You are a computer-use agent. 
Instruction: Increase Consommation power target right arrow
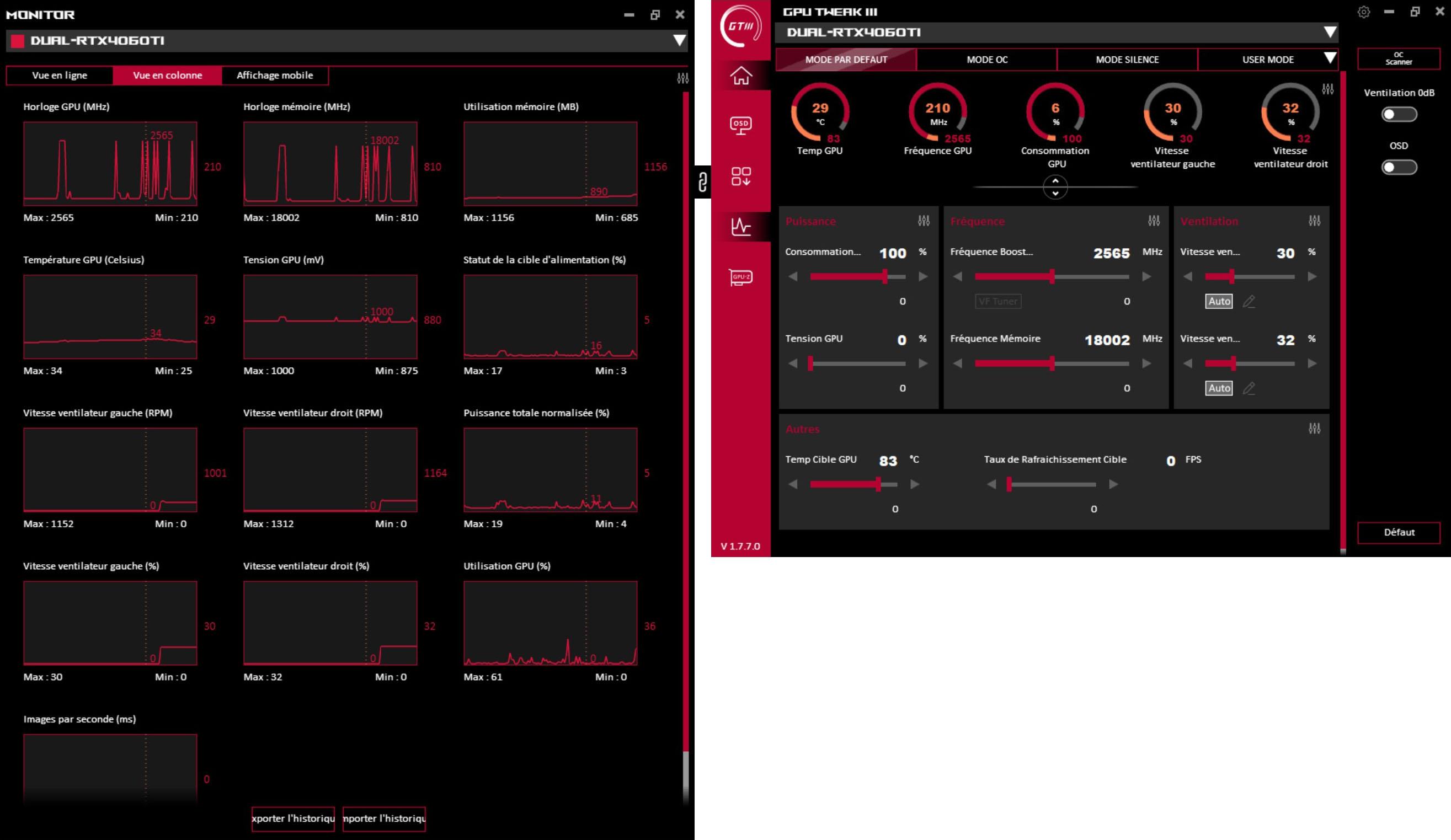coord(923,276)
